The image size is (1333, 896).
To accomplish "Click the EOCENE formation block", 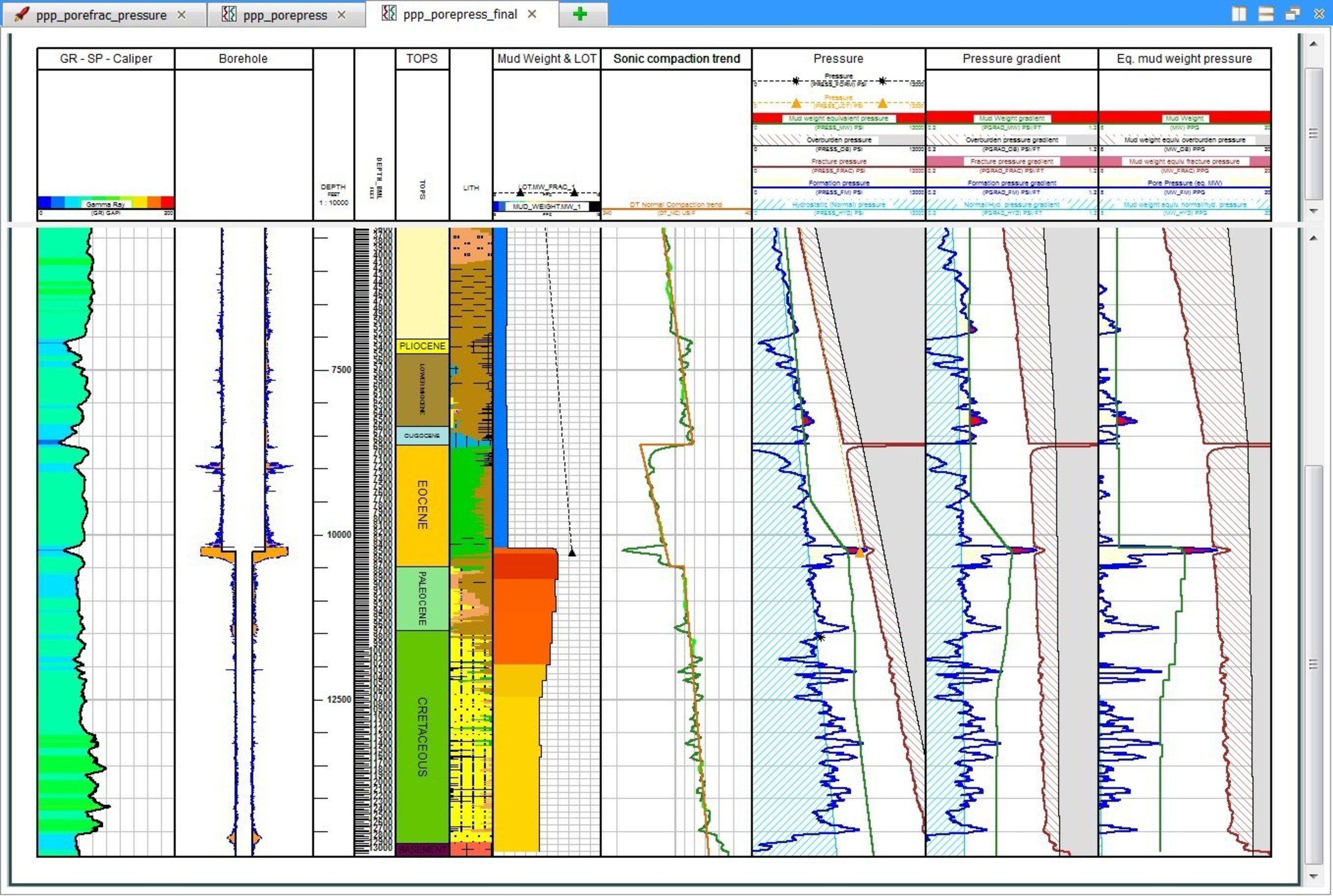I will click(422, 505).
